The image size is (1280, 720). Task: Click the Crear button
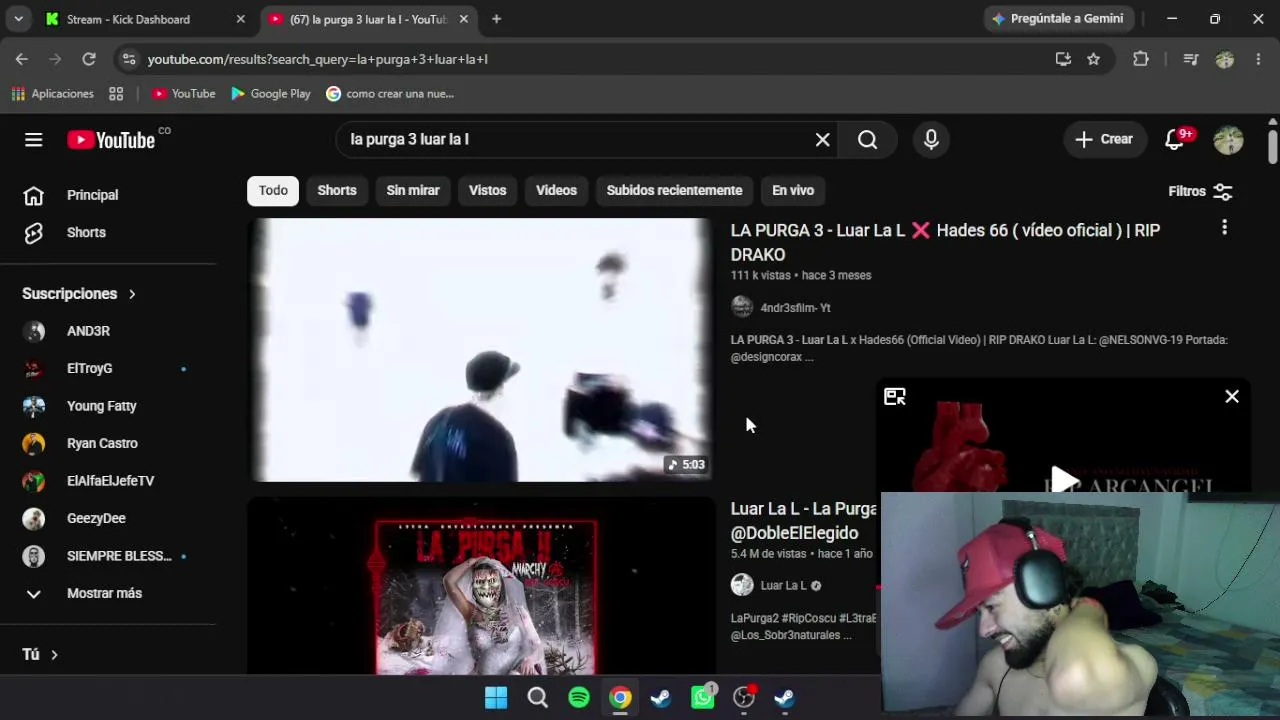tap(1104, 140)
